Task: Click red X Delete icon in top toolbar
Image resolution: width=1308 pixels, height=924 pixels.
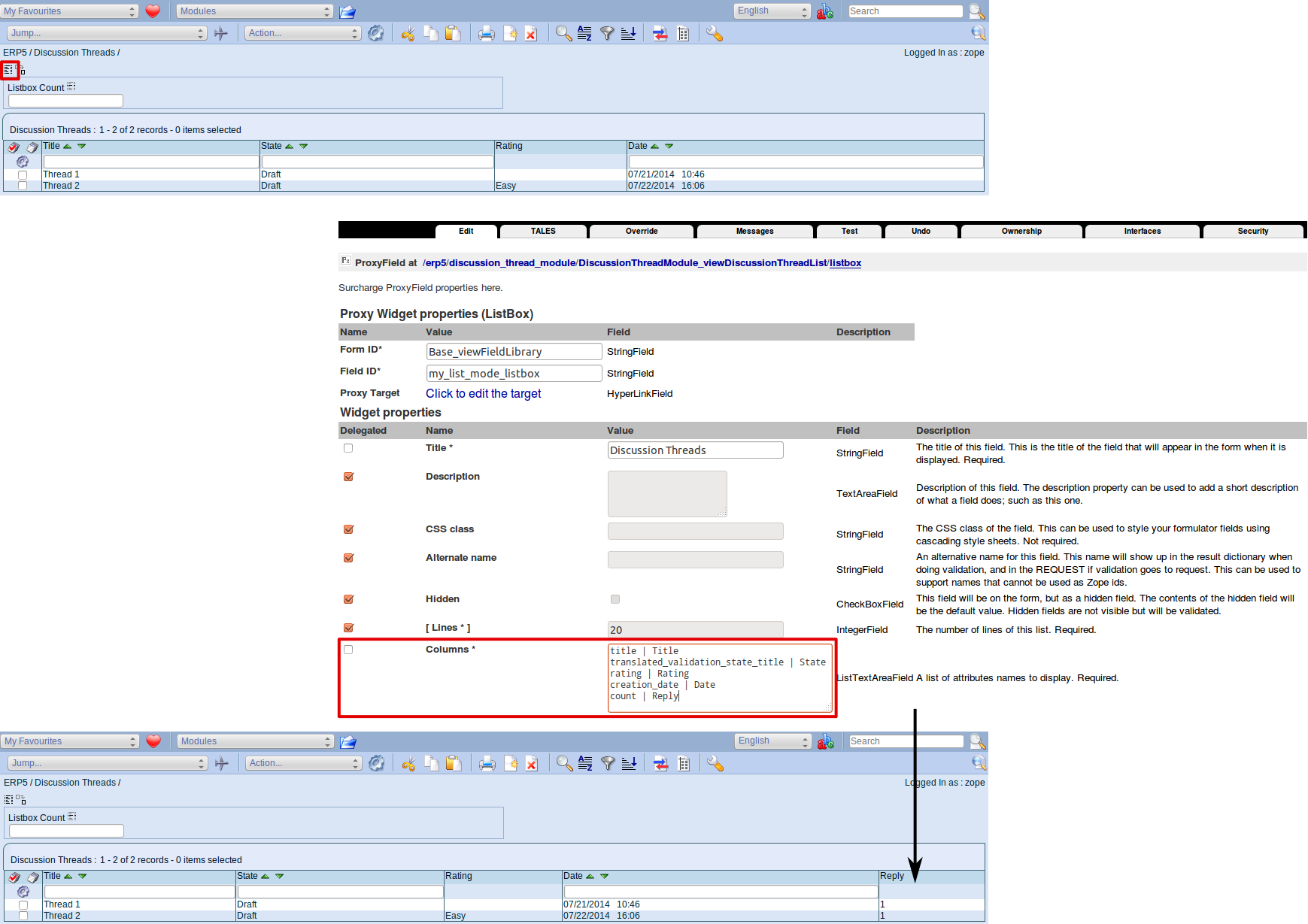Action: [531, 33]
